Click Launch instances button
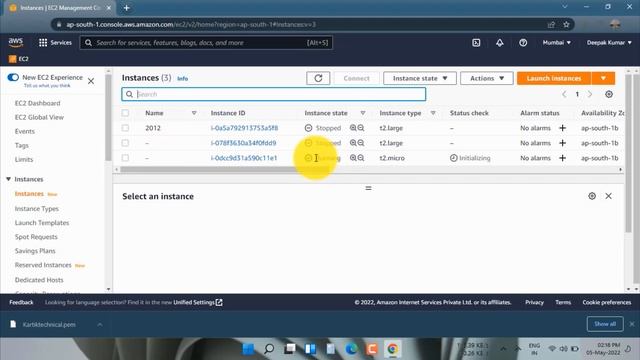Screen dimensions: 640x360 pos(553,78)
